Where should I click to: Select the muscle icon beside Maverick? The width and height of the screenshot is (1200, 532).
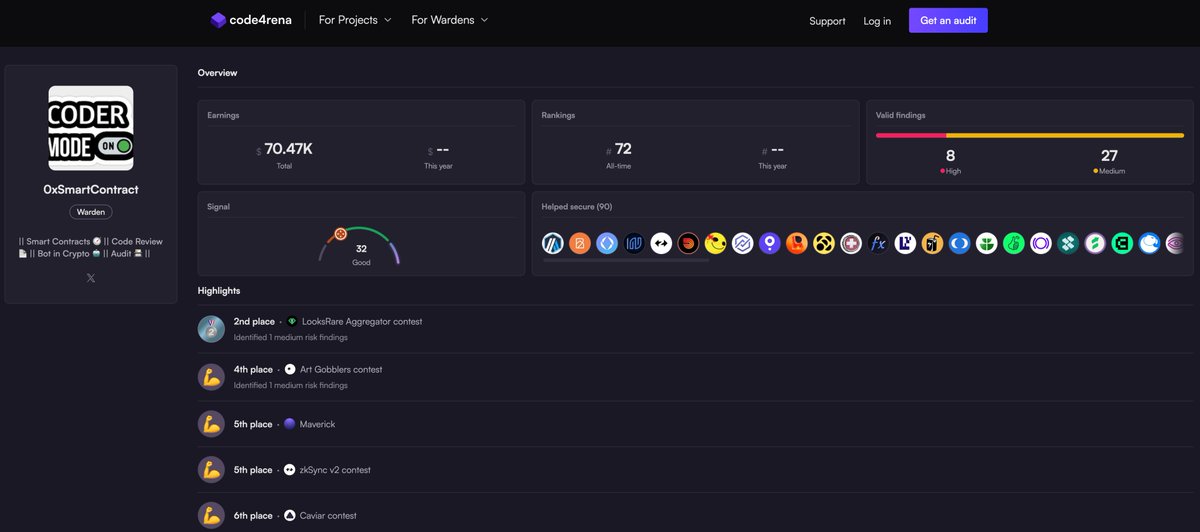tap(211, 424)
